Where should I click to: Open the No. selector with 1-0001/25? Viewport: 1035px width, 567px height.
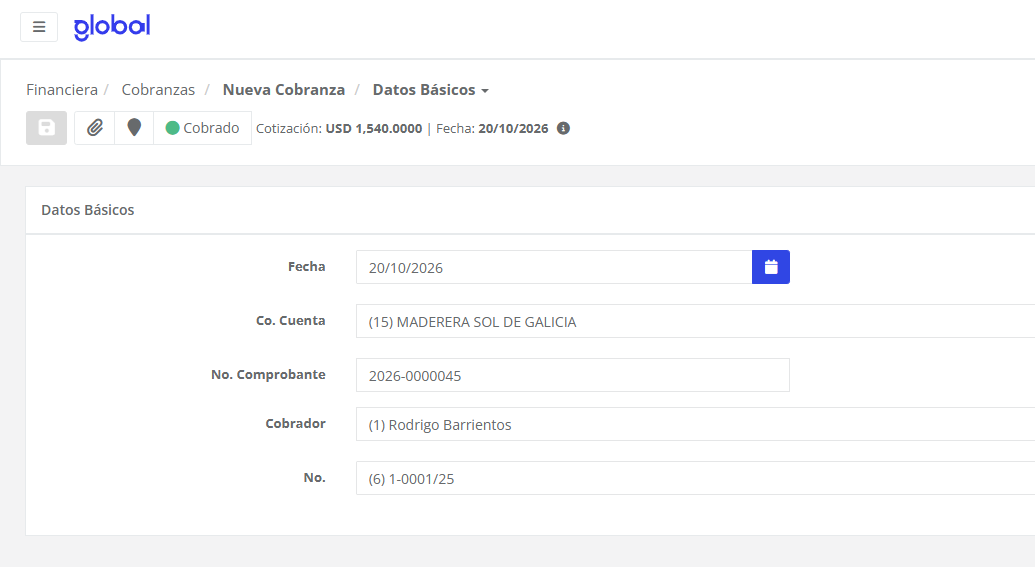click(696, 479)
